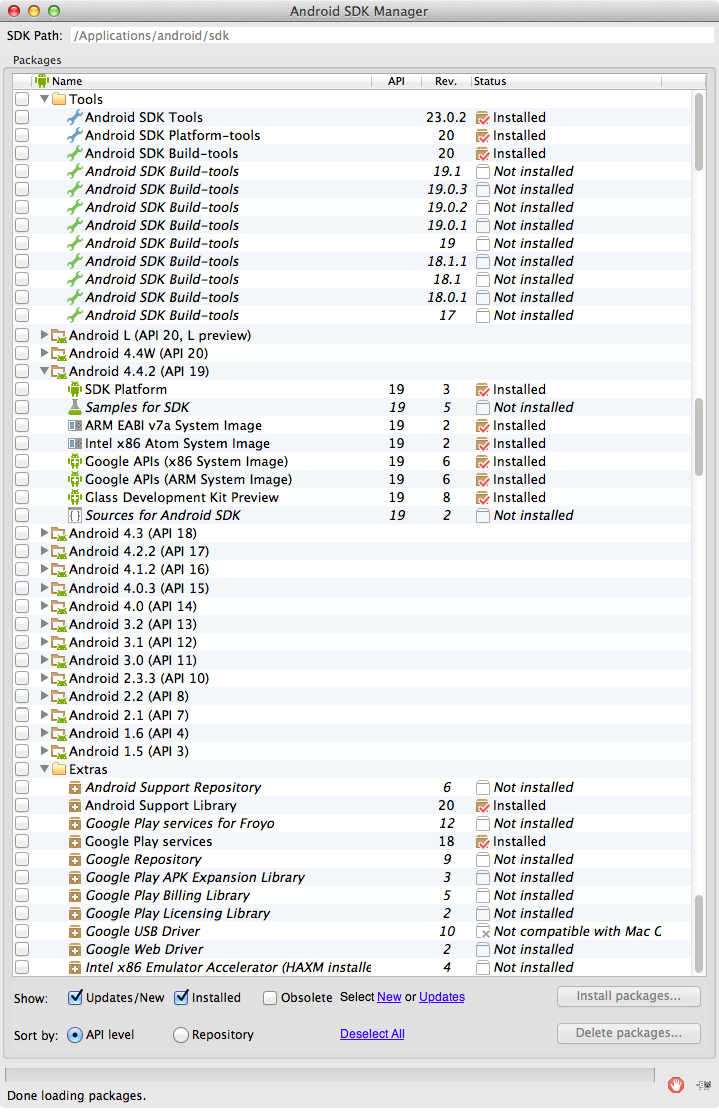Click the red stop hand icon
Image resolution: width=719 pixels, height=1116 pixels.
pos(676,1085)
